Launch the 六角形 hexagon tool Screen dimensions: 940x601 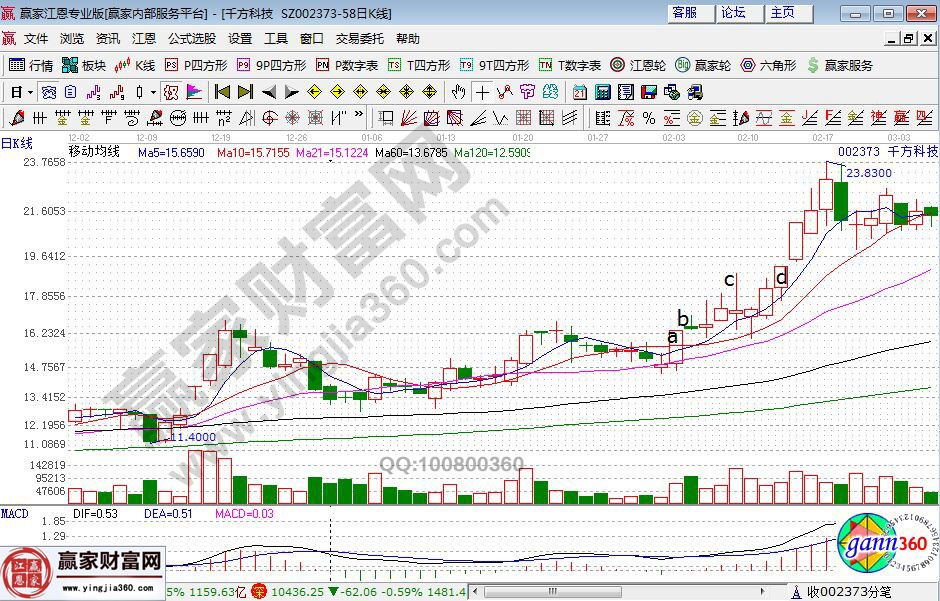pos(768,66)
